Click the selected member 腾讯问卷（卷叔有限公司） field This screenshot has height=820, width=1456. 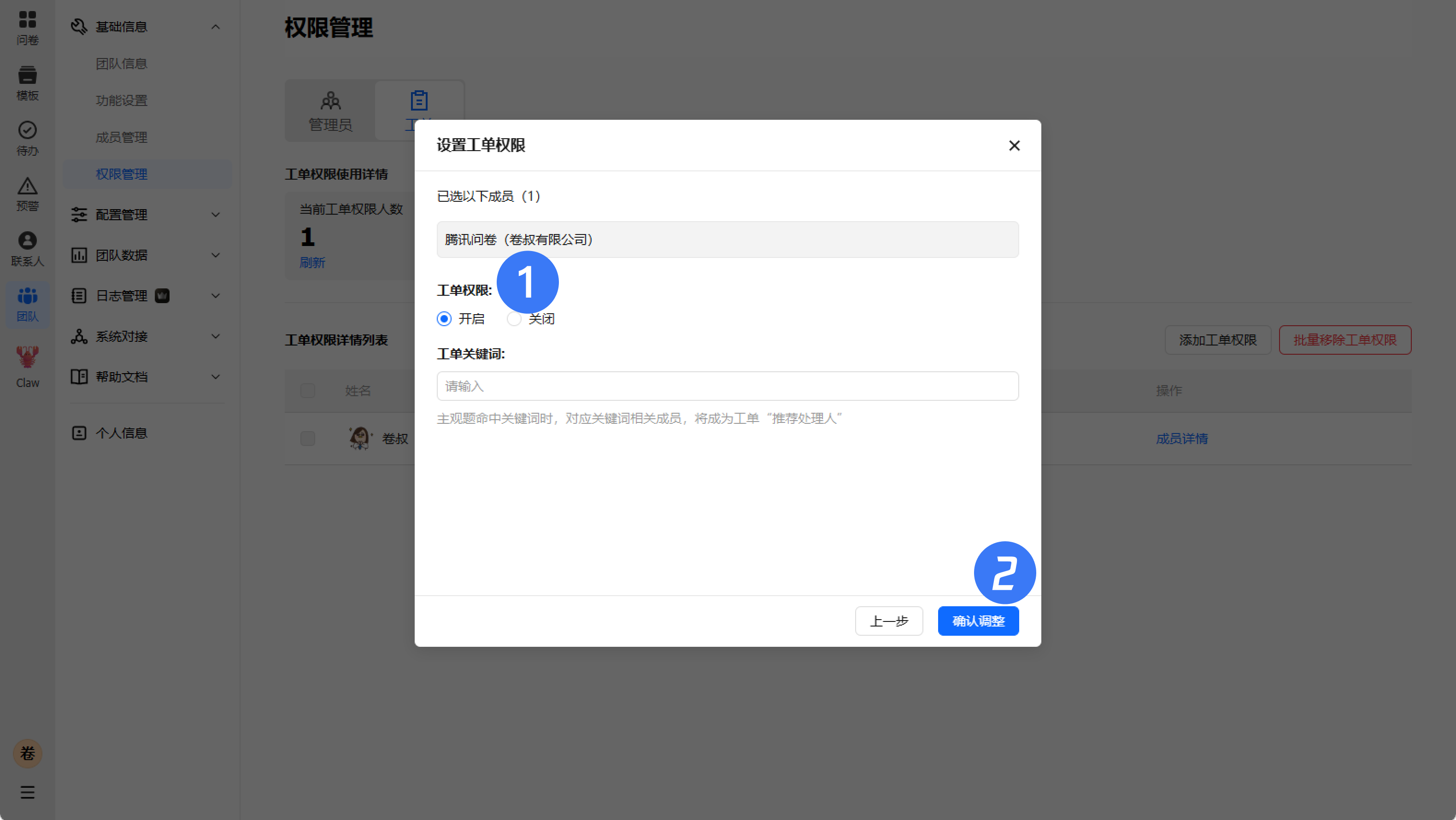point(728,240)
